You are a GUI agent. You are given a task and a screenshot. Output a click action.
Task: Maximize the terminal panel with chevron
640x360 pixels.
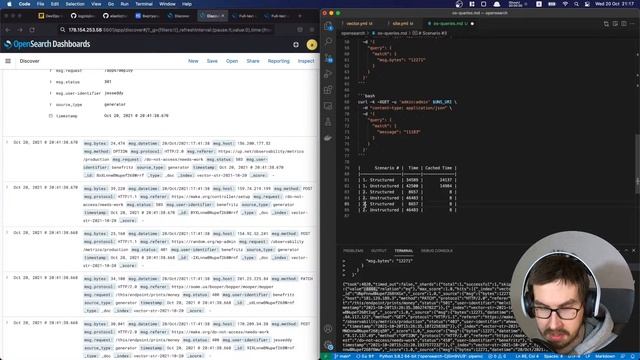626,250
